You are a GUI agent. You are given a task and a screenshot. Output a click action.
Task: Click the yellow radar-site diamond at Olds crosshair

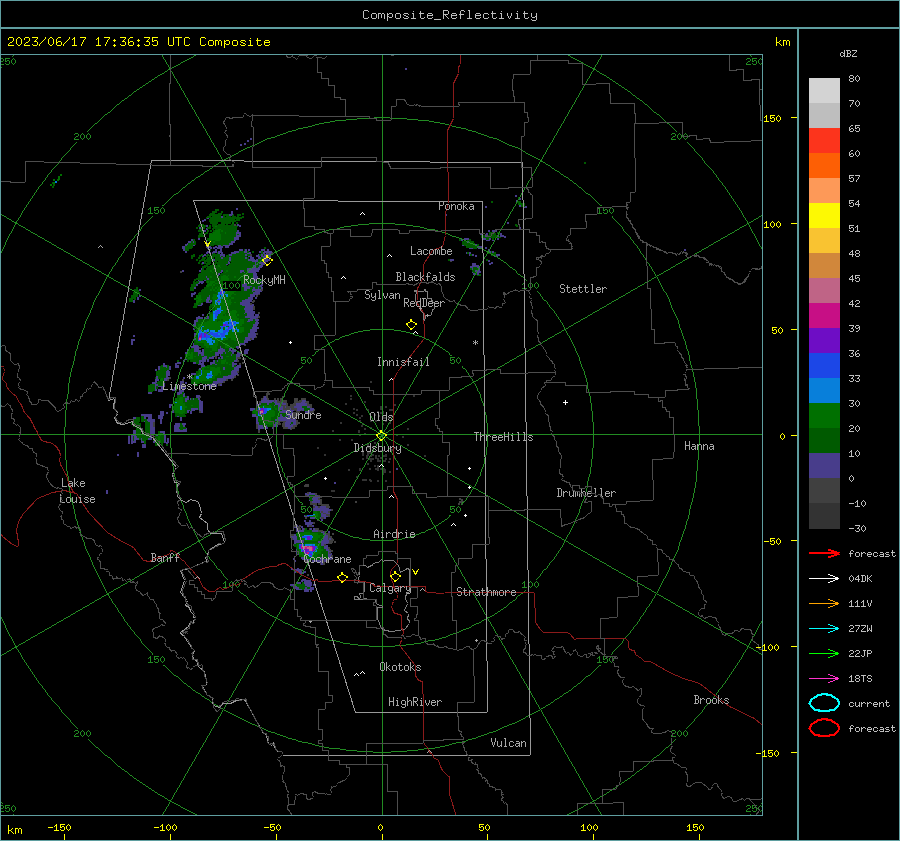[381, 436]
